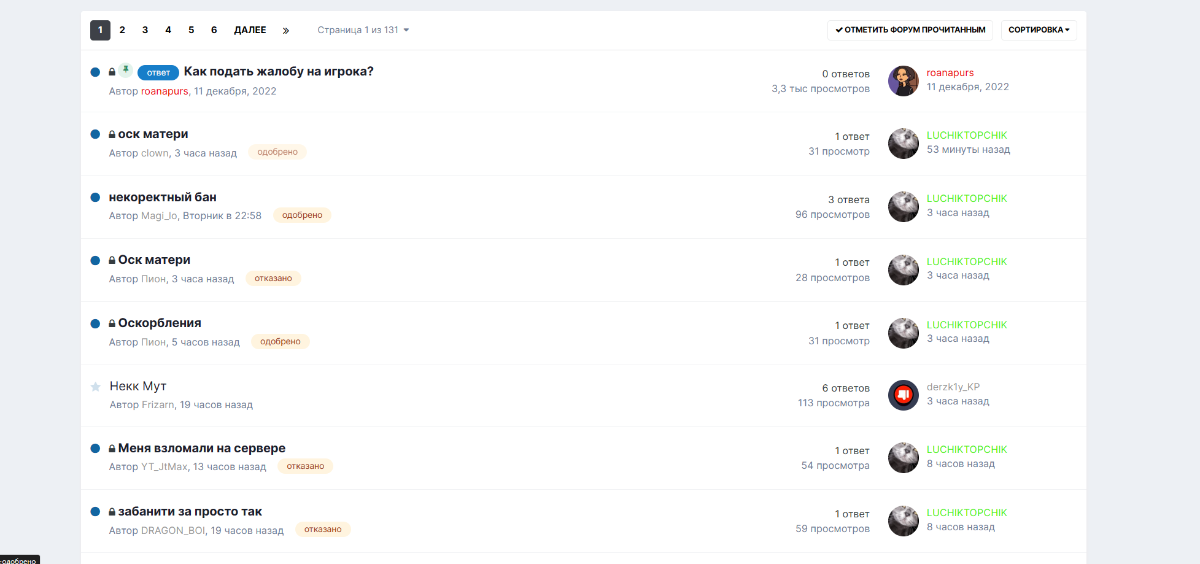Click the double-arrow last page icon
Image resolution: width=1200 pixels, height=564 pixels.
(286, 30)
